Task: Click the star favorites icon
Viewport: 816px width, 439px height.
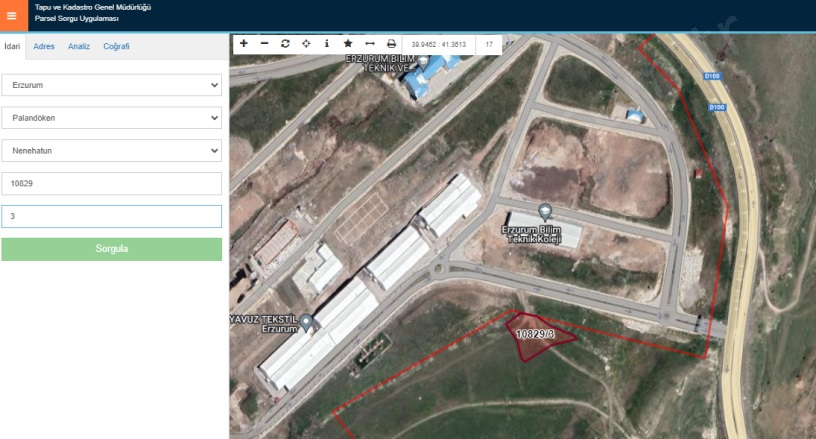Action: [347, 44]
